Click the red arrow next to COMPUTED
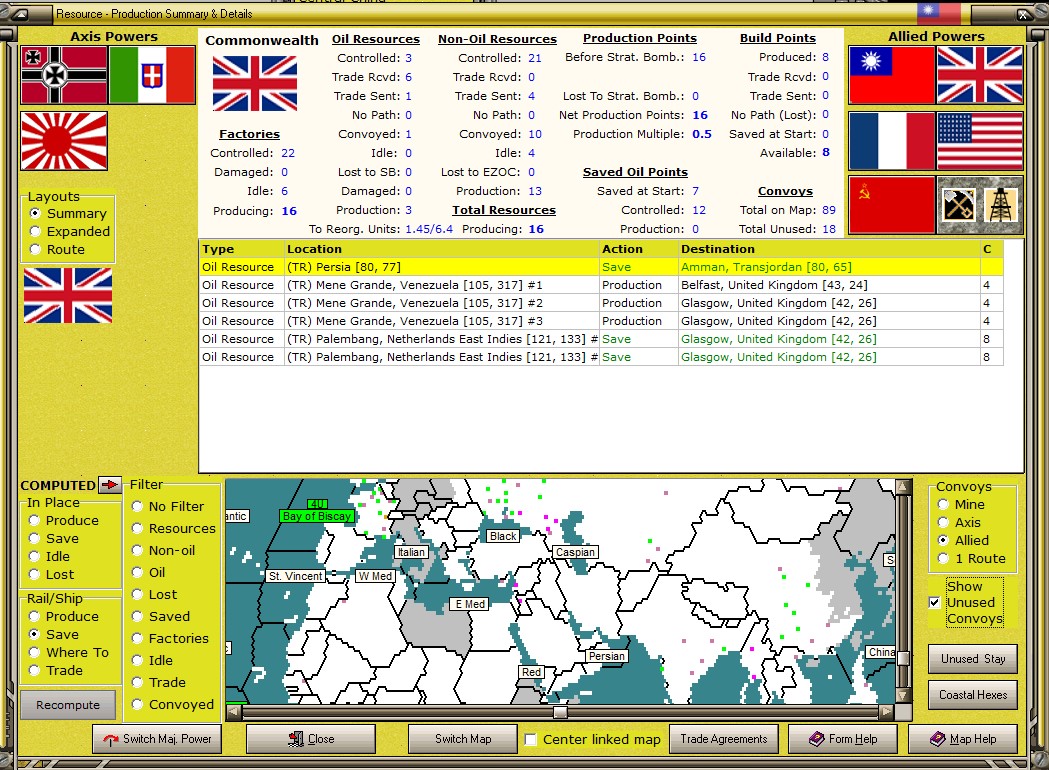The width and height of the screenshot is (1049, 770). point(110,484)
